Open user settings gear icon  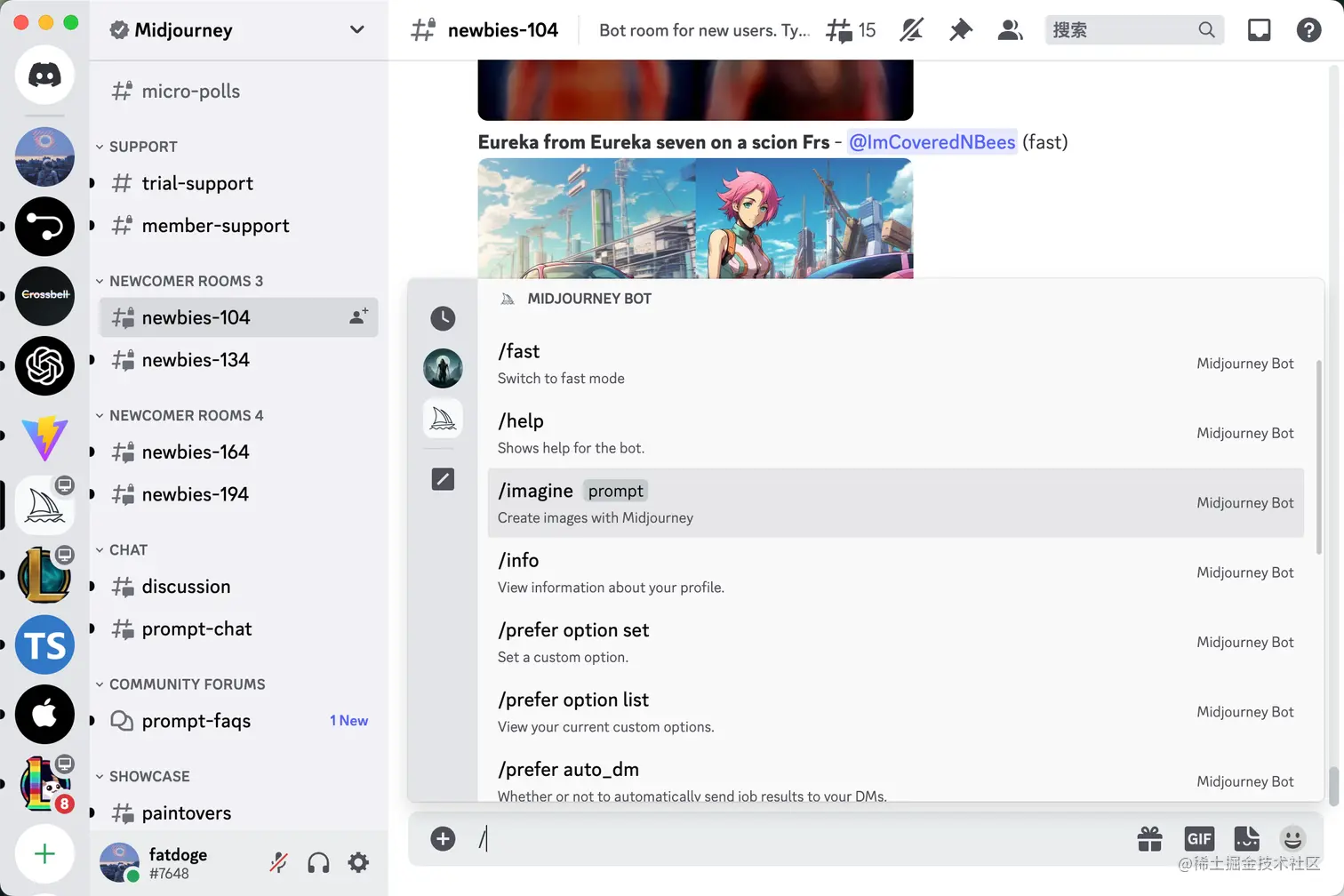pyautogui.click(x=358, y=862)
